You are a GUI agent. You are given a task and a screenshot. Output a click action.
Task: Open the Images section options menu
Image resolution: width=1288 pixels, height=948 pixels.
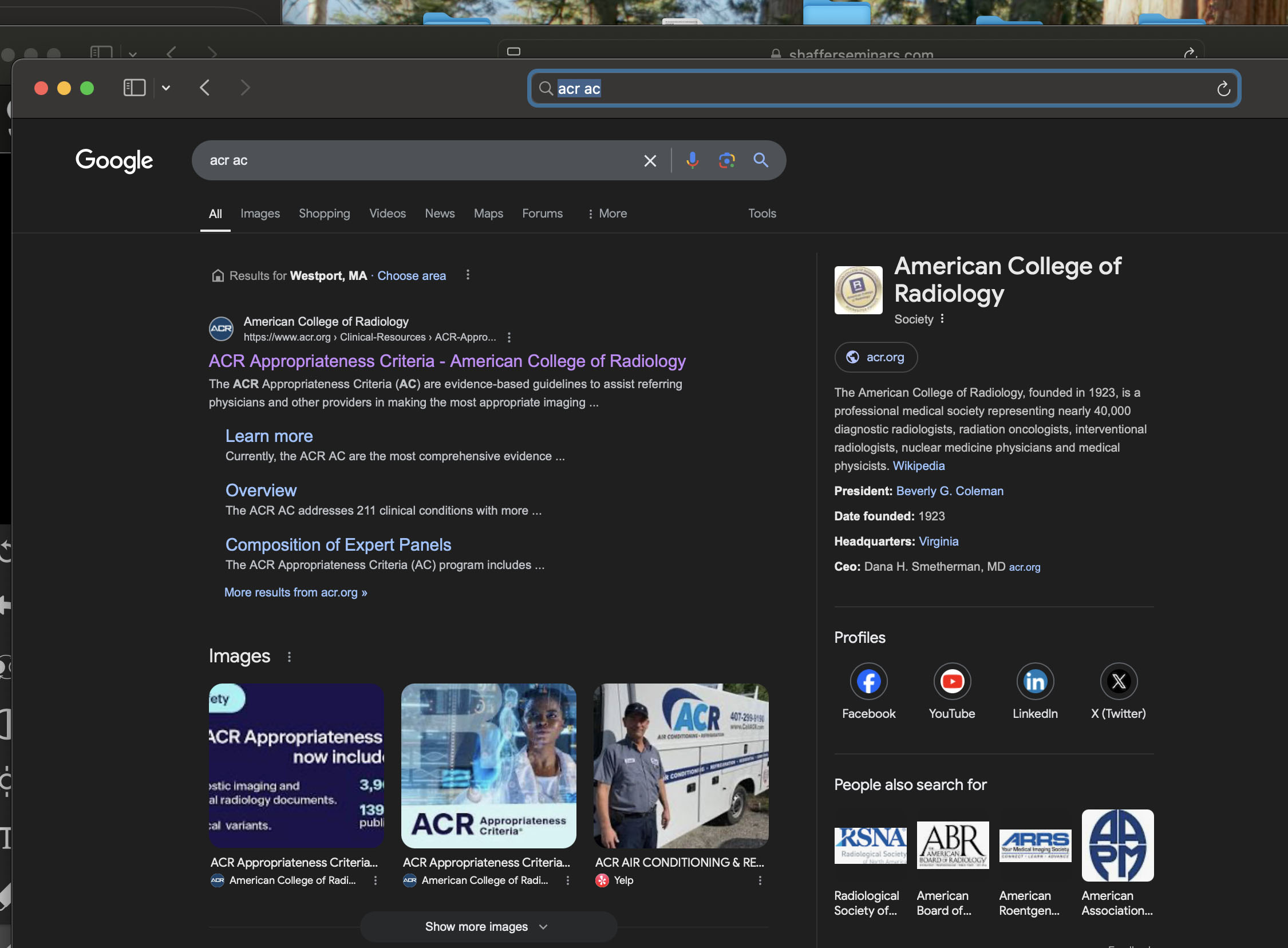289,657
